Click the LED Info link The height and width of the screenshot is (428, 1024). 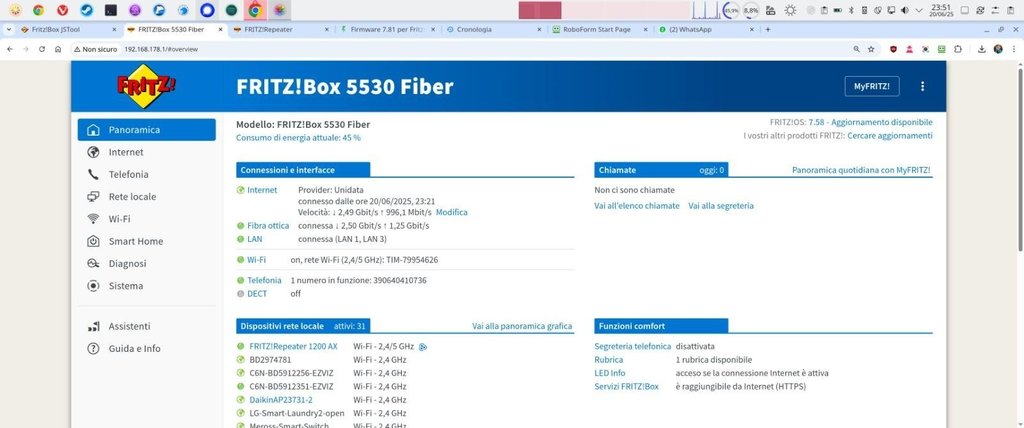point(609,373)
